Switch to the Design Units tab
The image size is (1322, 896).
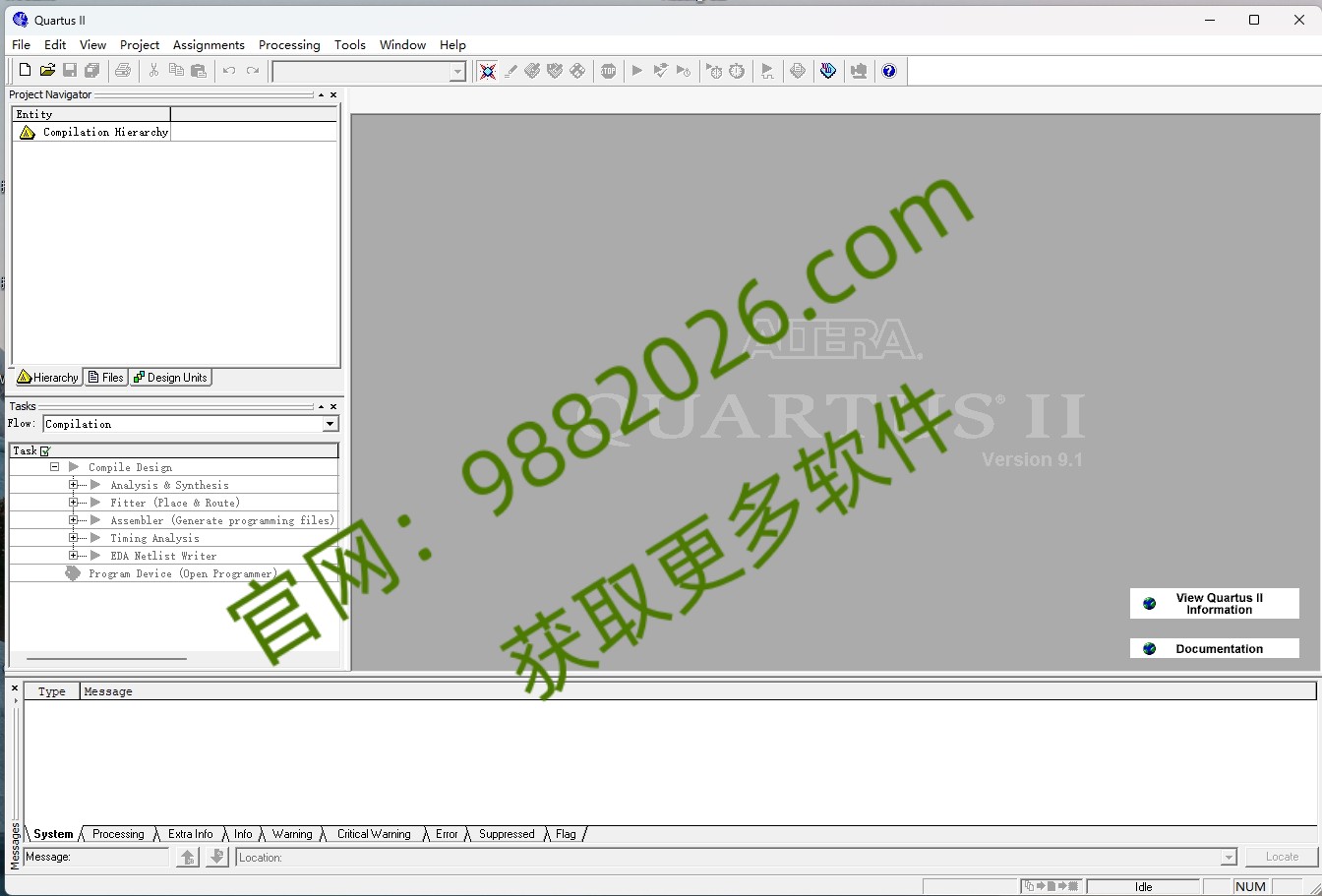click(170, 378)
